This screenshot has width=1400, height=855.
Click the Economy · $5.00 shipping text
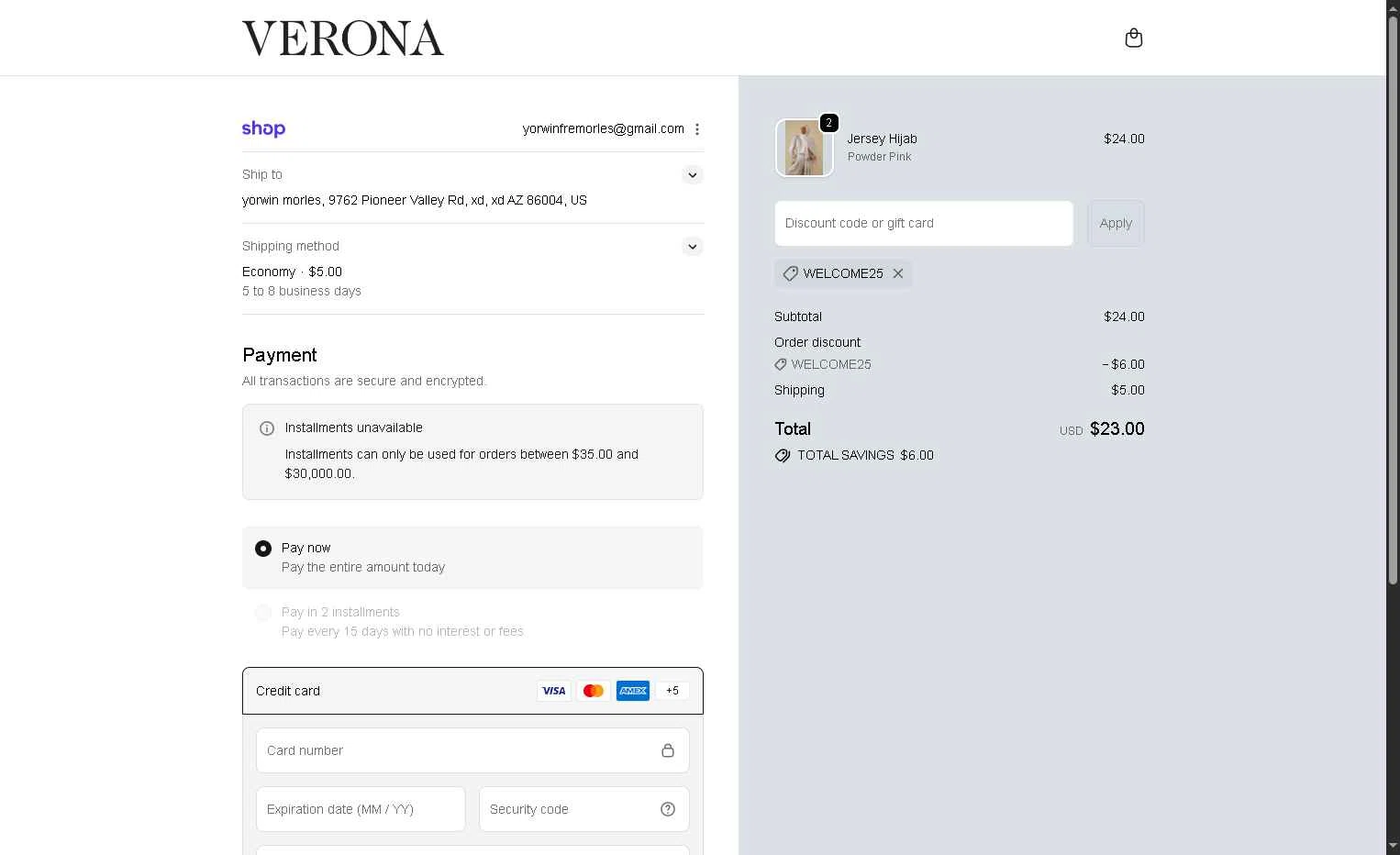[292, 272]
